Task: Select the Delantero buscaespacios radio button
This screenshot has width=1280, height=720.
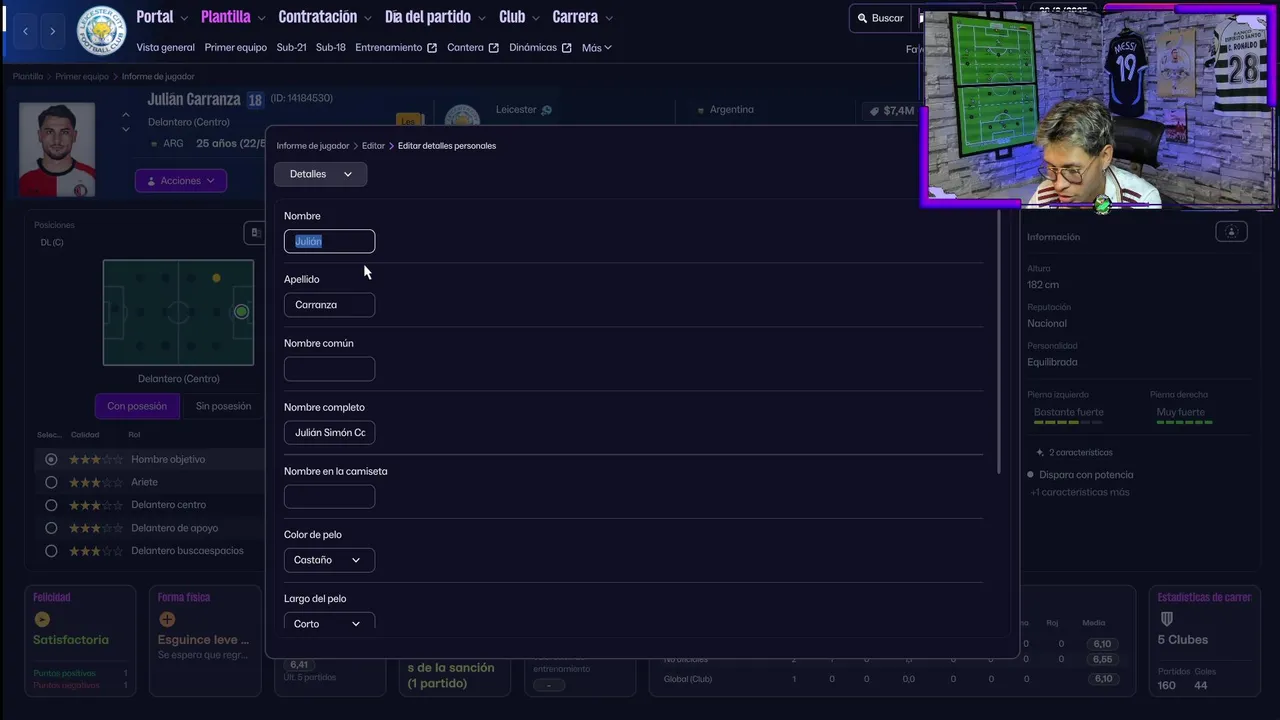Action: [x=51, y=551]
